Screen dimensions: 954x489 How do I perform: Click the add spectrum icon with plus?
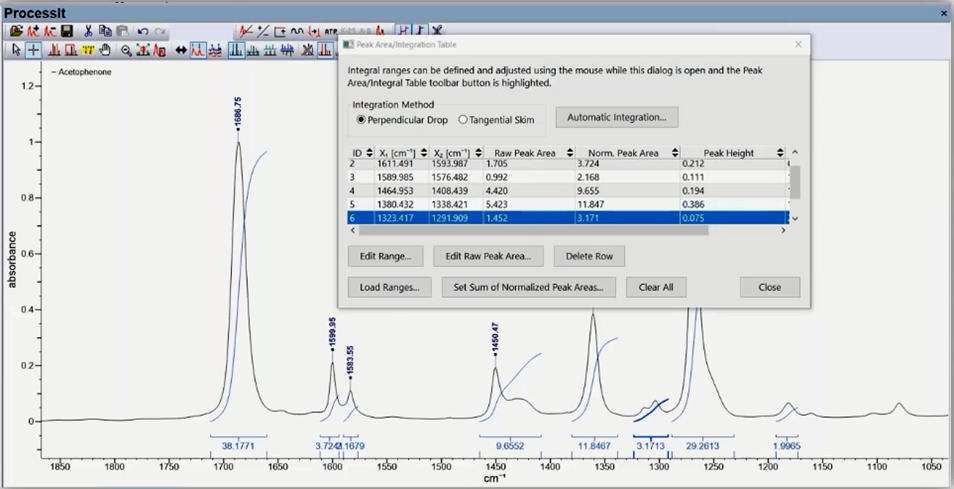33,30
